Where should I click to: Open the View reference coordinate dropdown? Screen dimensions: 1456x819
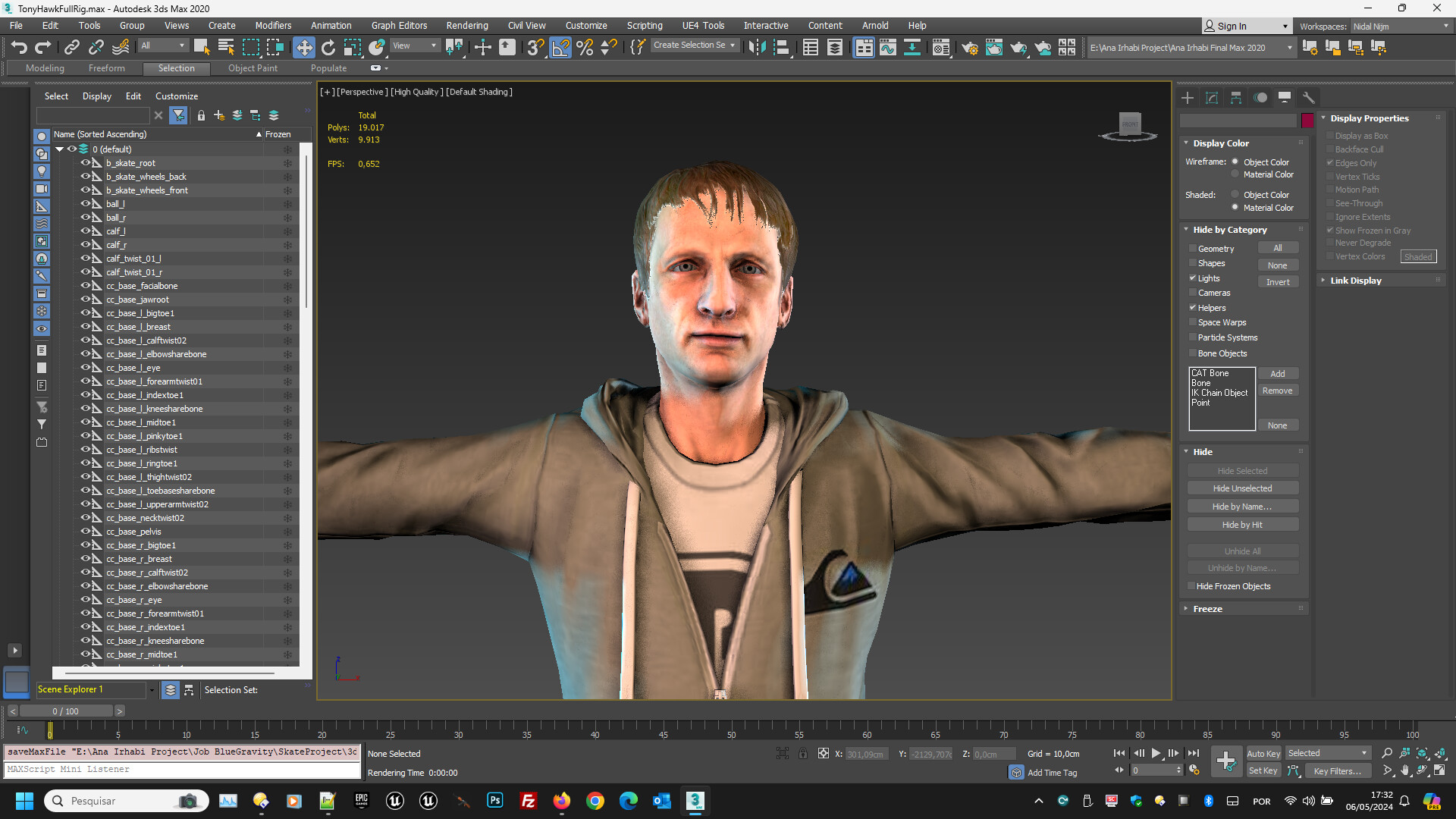(x=415, y=45)
